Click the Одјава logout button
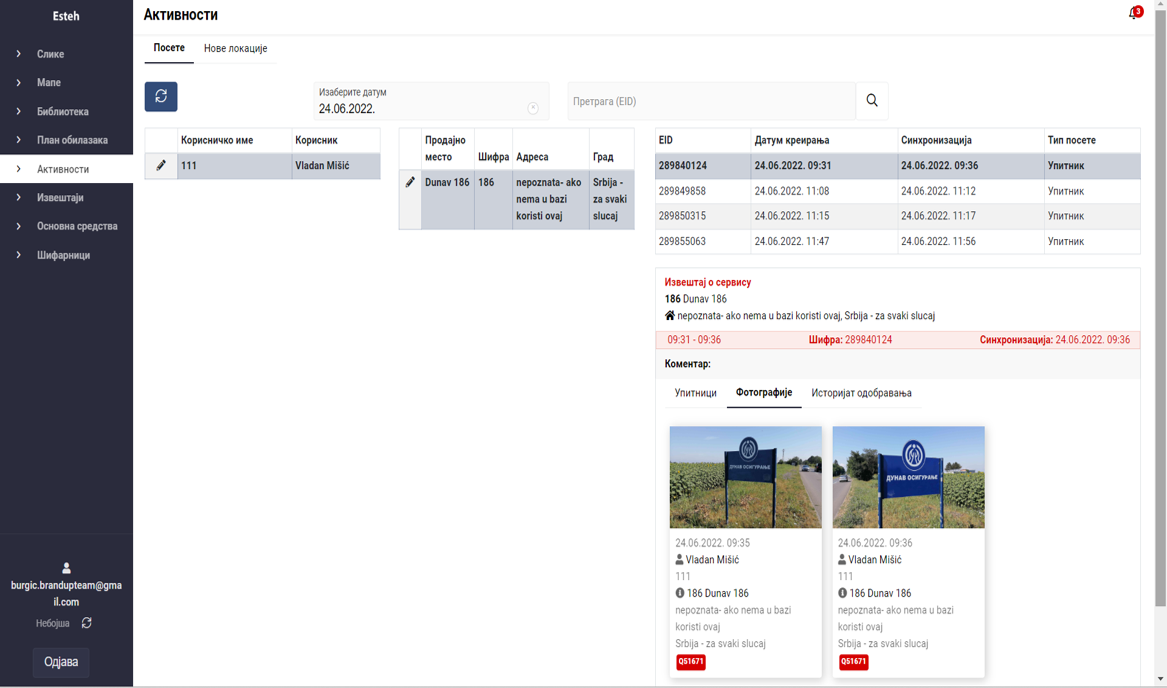 coord(61,662)
